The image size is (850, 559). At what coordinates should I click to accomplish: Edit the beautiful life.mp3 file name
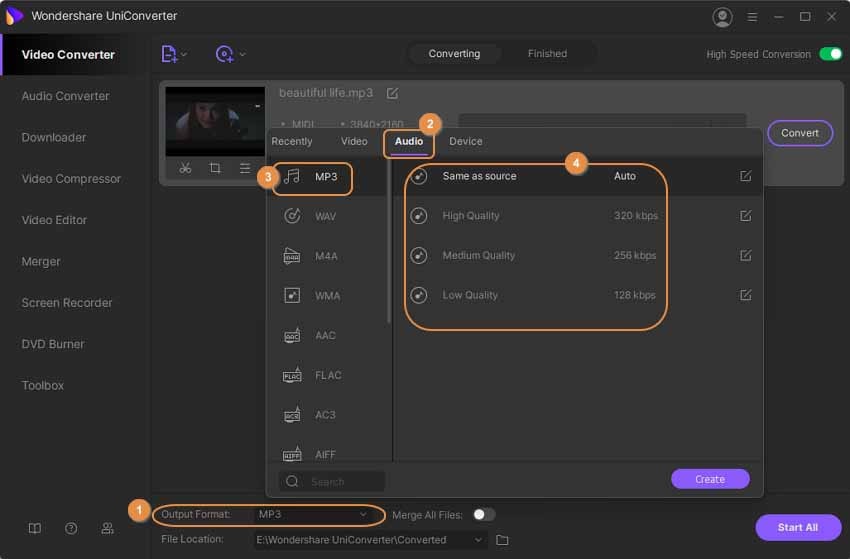(392, 93)
